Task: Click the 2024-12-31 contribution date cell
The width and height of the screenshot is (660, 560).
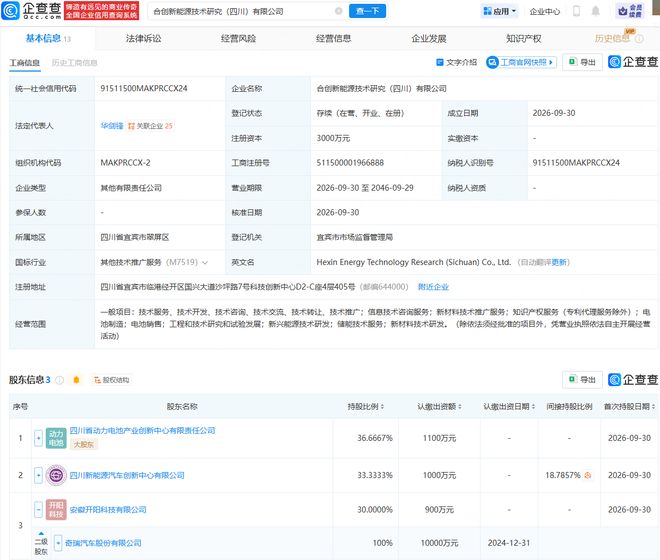Action: [x=509, y=543]
